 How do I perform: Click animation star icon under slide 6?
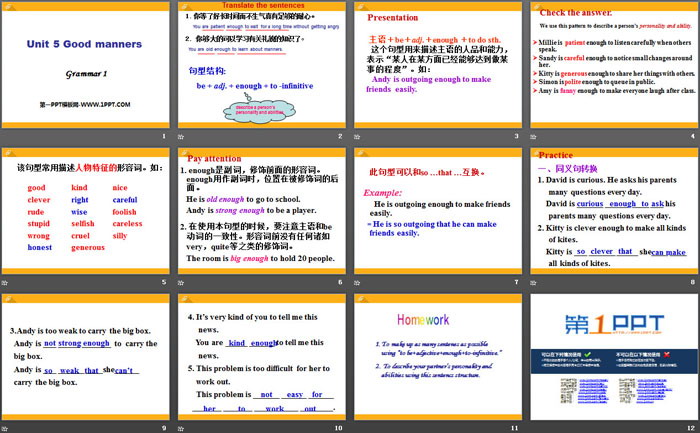tap(181, 283)
